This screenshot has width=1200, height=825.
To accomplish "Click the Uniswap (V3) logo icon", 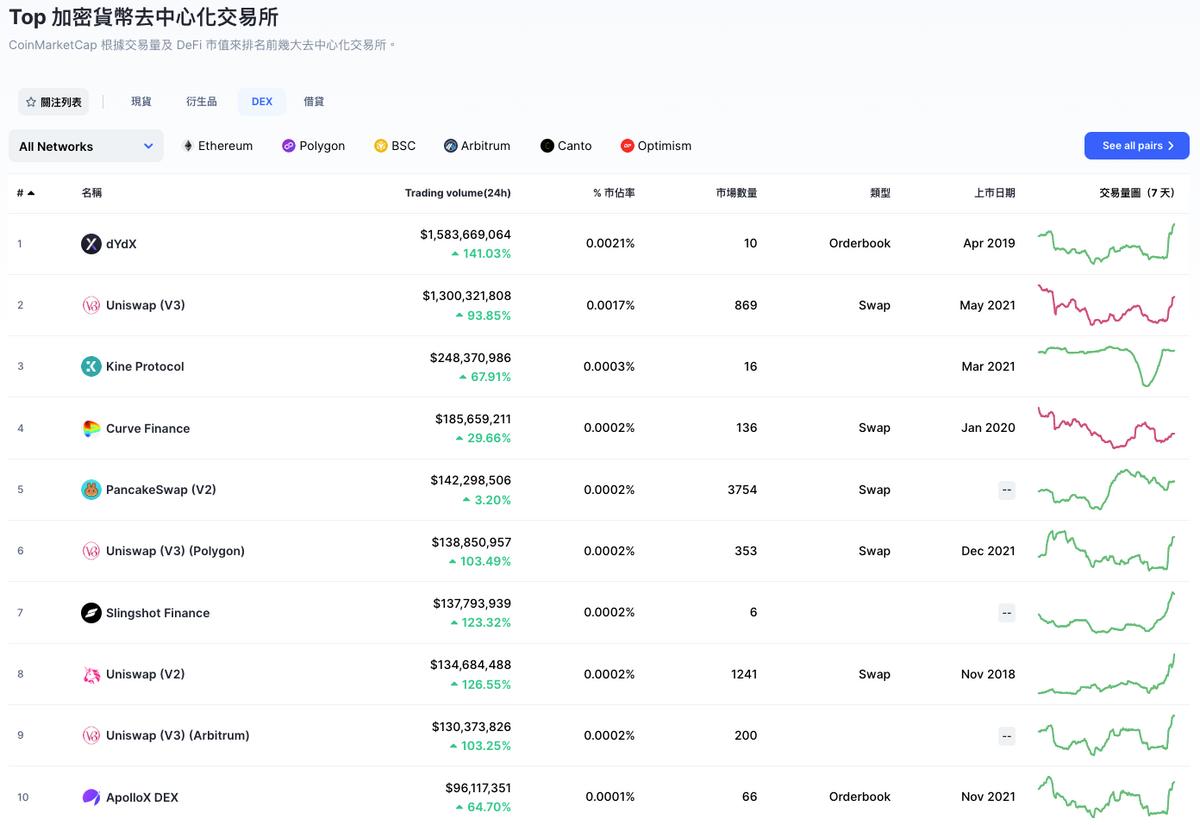I will [x=91, y=305].
